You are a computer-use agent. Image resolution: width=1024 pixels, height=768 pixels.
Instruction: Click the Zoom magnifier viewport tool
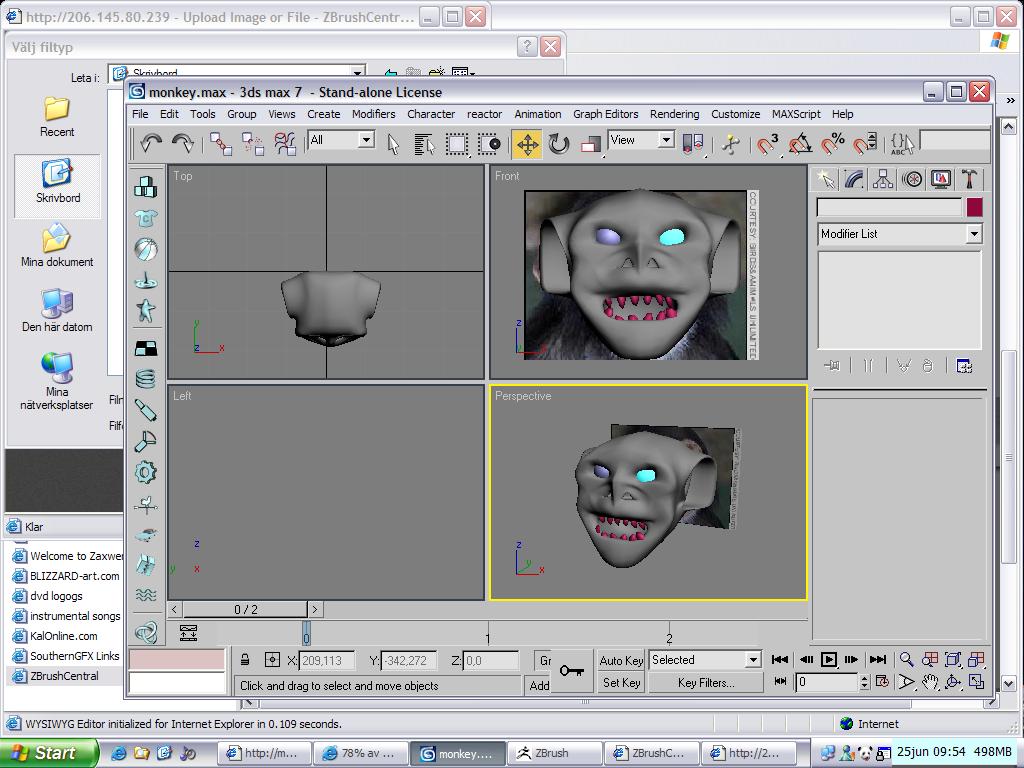906,660
